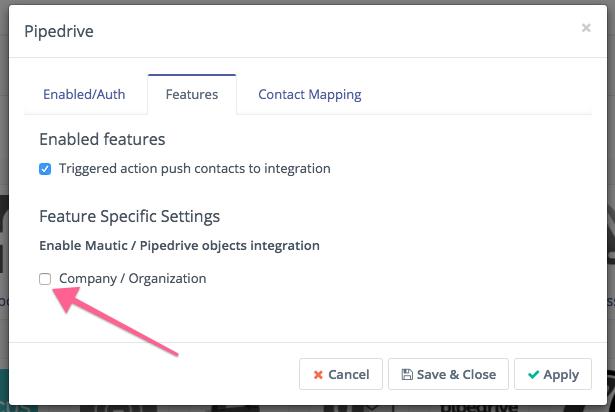
Task: Click the Apply button
Action: click(553, 374)
